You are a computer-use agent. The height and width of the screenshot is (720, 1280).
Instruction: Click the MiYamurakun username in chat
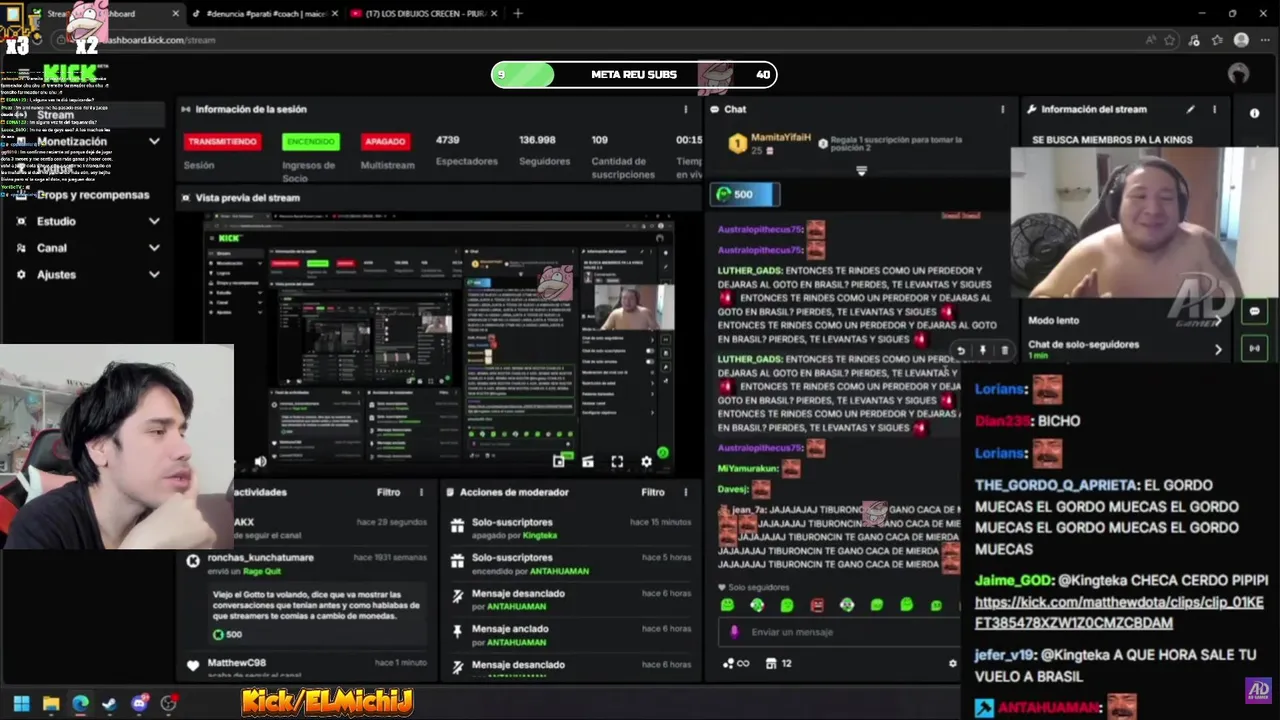click(x=748, y=468)
